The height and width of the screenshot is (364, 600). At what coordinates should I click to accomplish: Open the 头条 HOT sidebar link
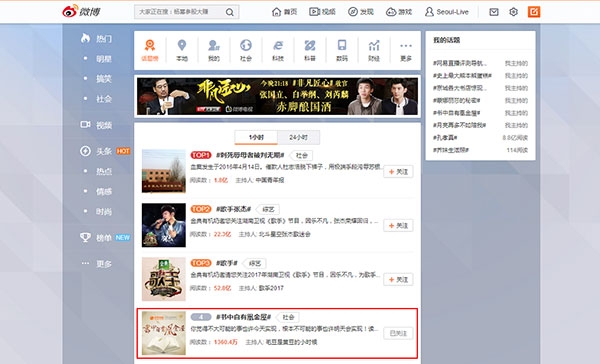pyautogui.click(x=105, y=151)
